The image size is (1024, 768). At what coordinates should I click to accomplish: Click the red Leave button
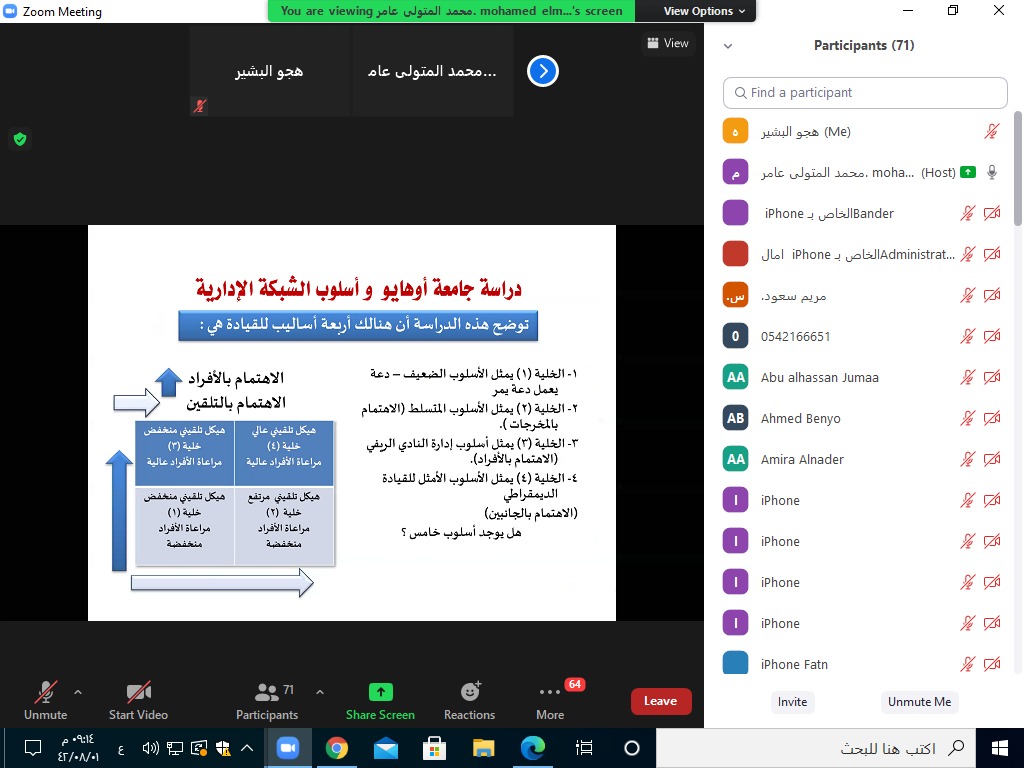[660, 701]
